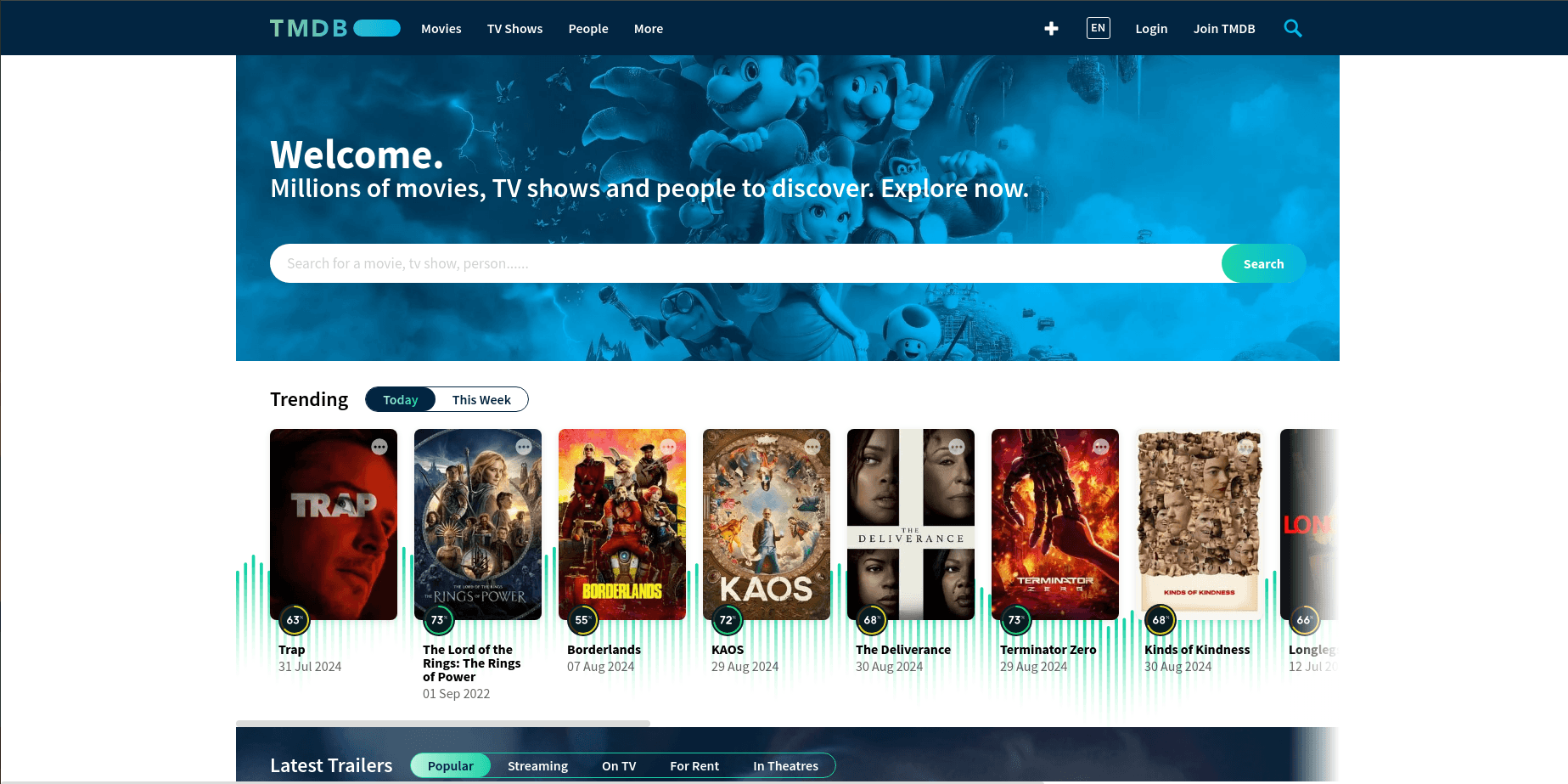
Task: Open the Terminator Zero title link
Action: click(1048, 650)
